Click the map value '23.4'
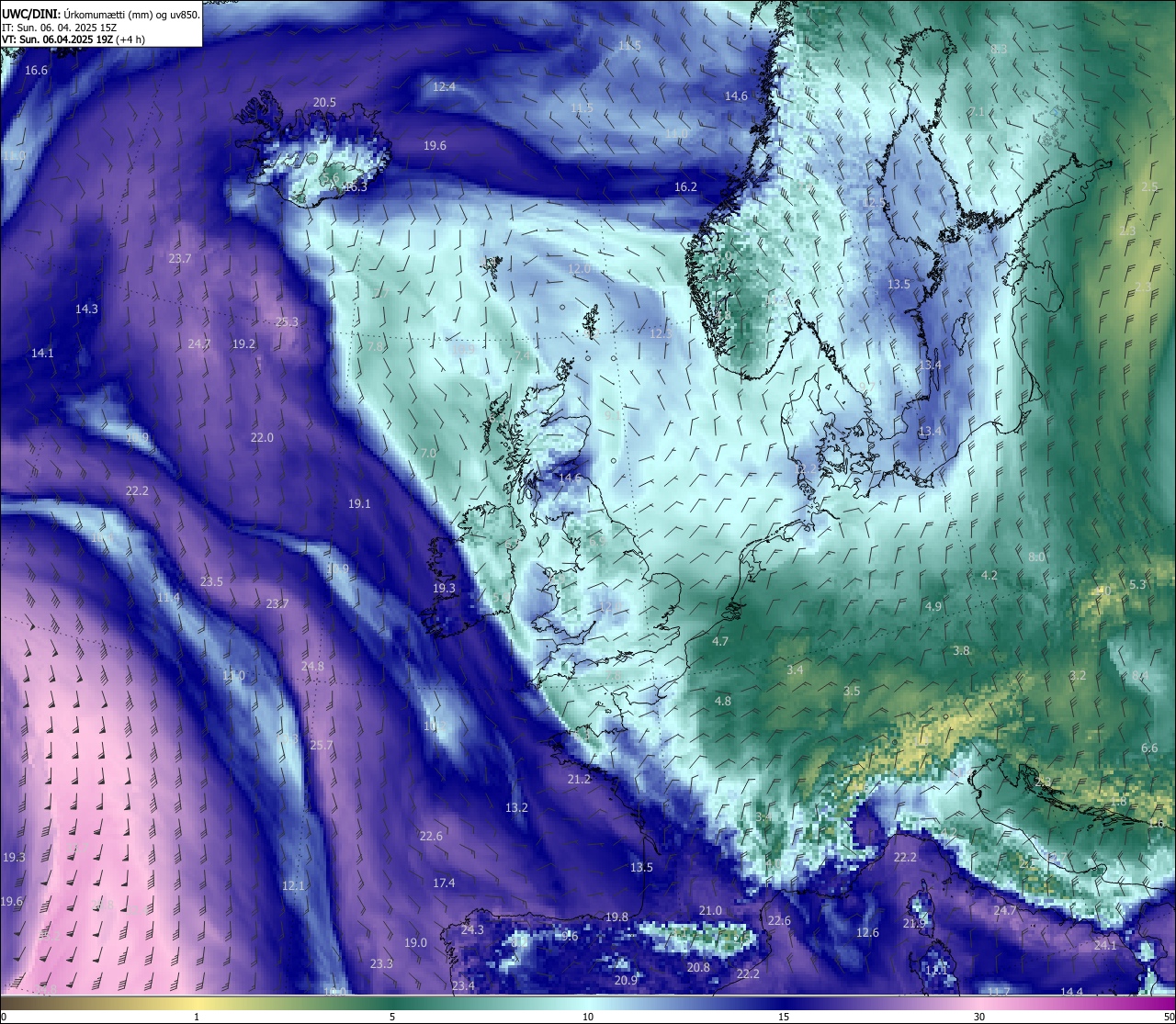 (463, 985)
